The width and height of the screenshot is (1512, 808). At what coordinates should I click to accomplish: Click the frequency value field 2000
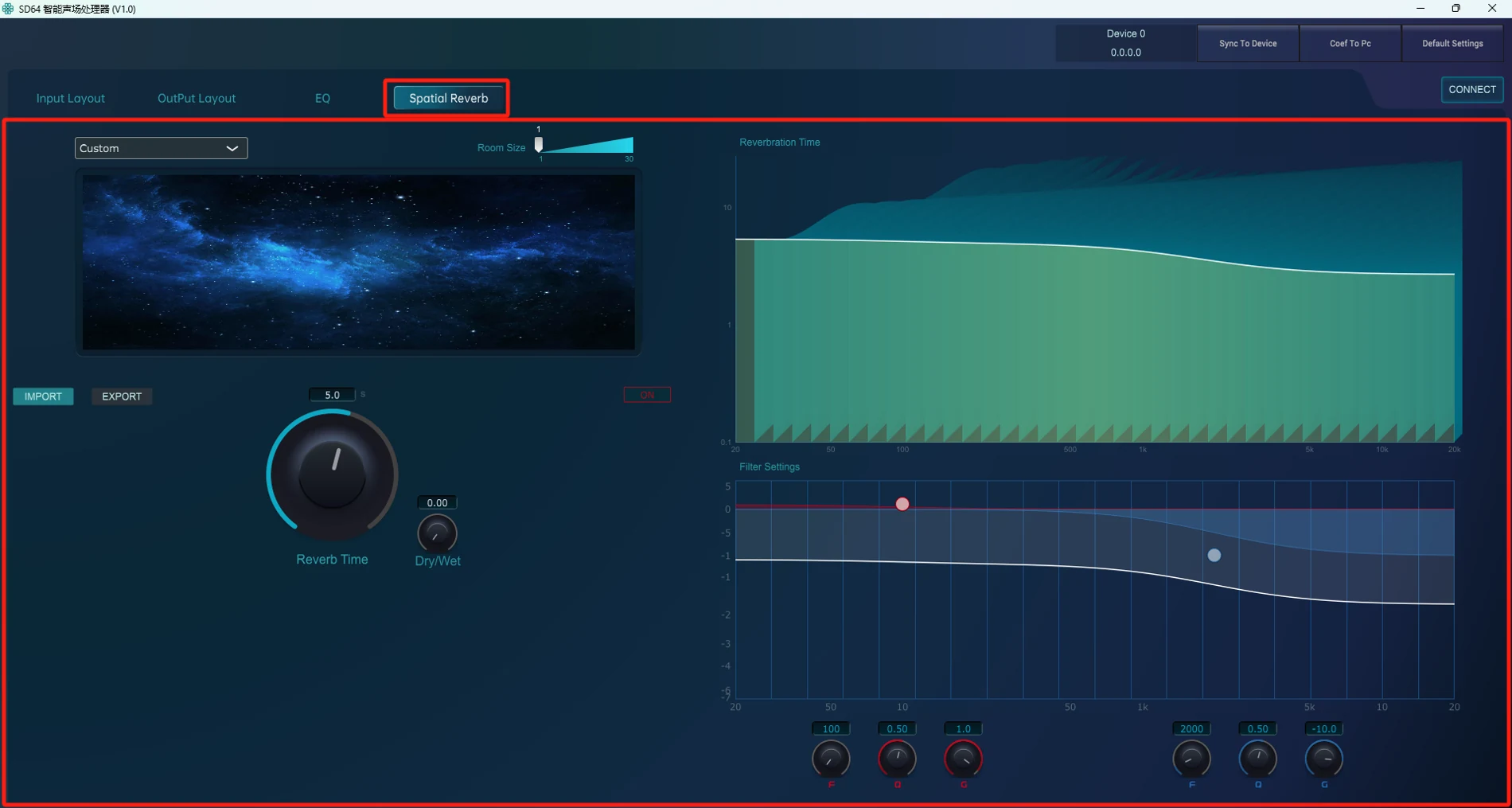pyautogui.click(x=1191, y=728)
